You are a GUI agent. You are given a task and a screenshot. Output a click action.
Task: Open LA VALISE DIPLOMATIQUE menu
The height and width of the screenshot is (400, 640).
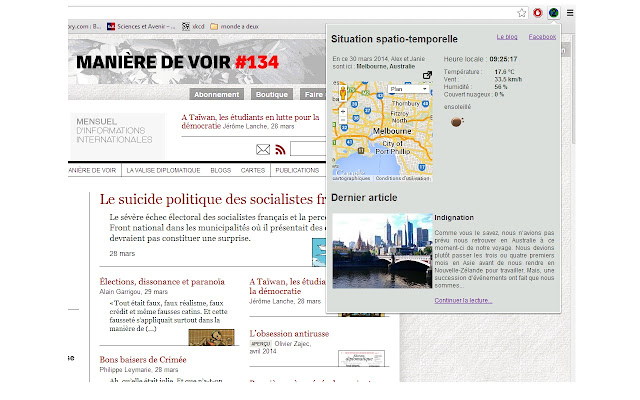pos(163,170)
